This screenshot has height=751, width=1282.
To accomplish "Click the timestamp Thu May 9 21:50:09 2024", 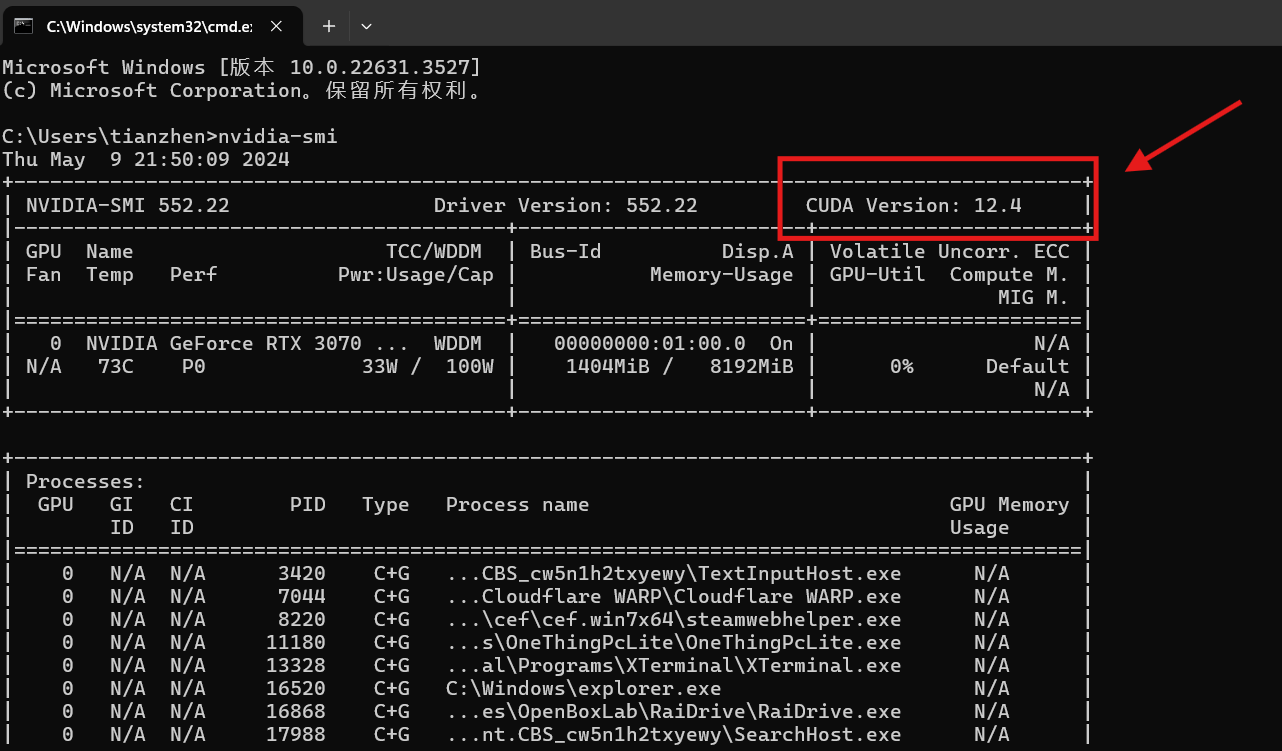I will 146,159.
